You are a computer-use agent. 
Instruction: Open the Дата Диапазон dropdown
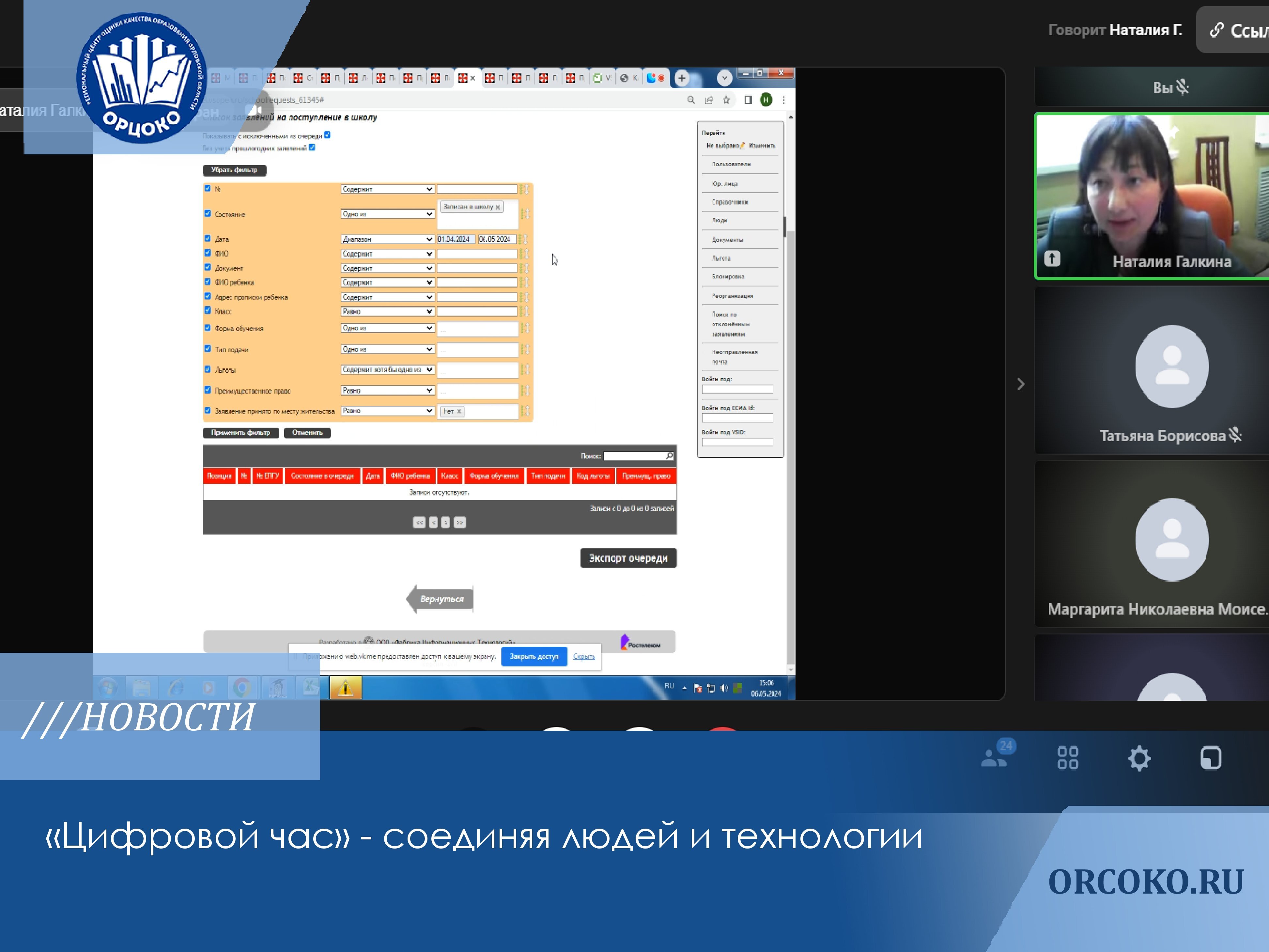(387, 239)
